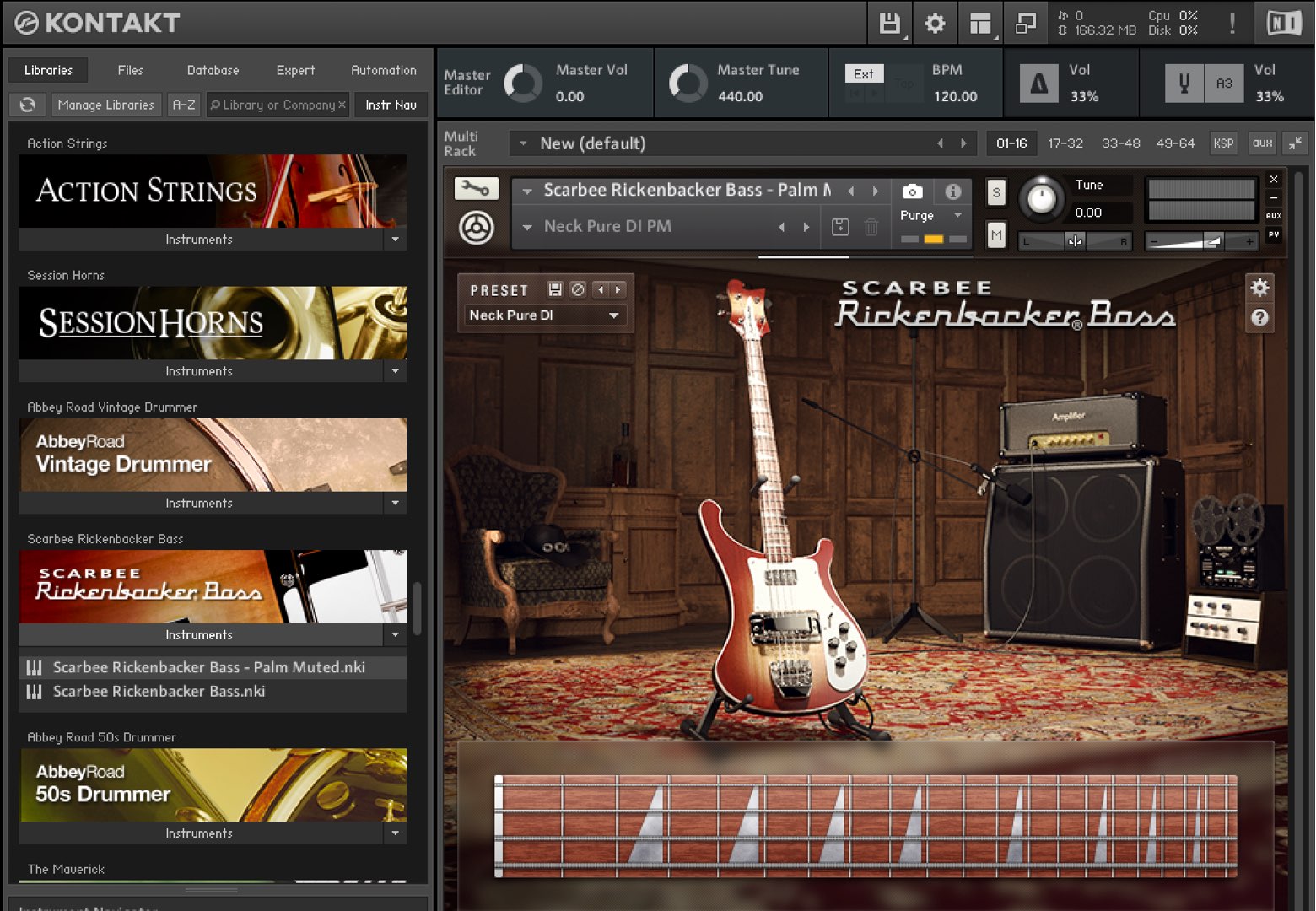Click reset preset icon in PRESET panel
This screenshot has width=1316, height=911.
578,289
